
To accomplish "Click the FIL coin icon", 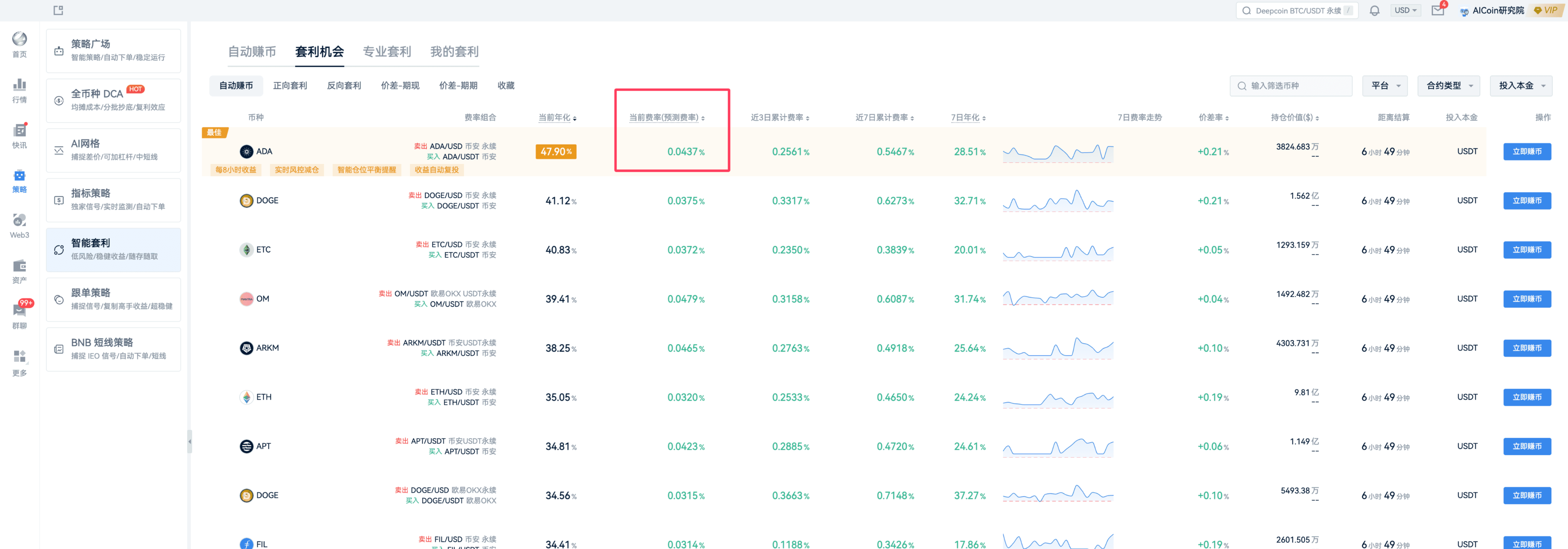I will click(x=247, y=544).
